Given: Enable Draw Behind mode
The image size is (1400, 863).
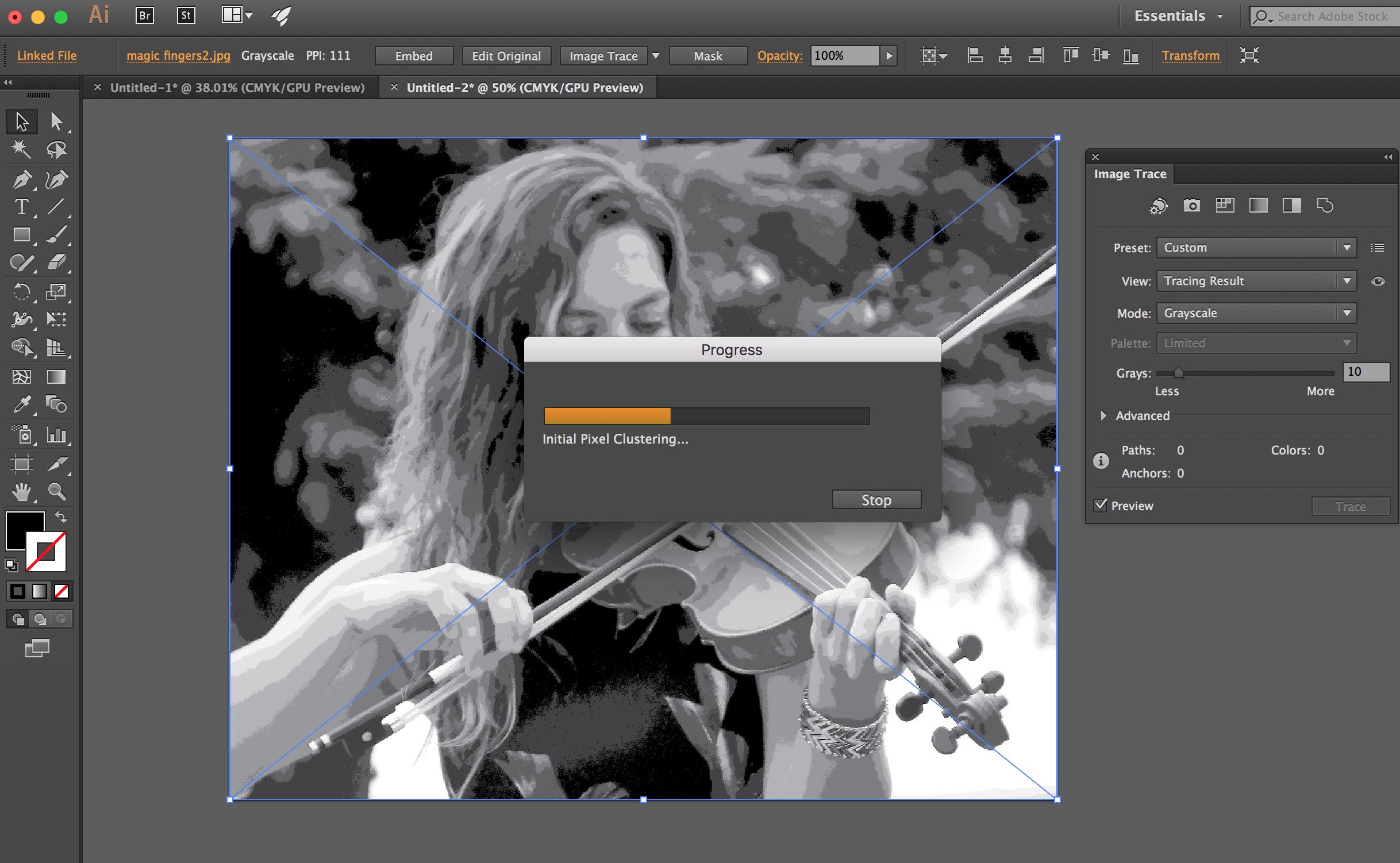Looking at the screenshot, I should [x=40, y=619].
